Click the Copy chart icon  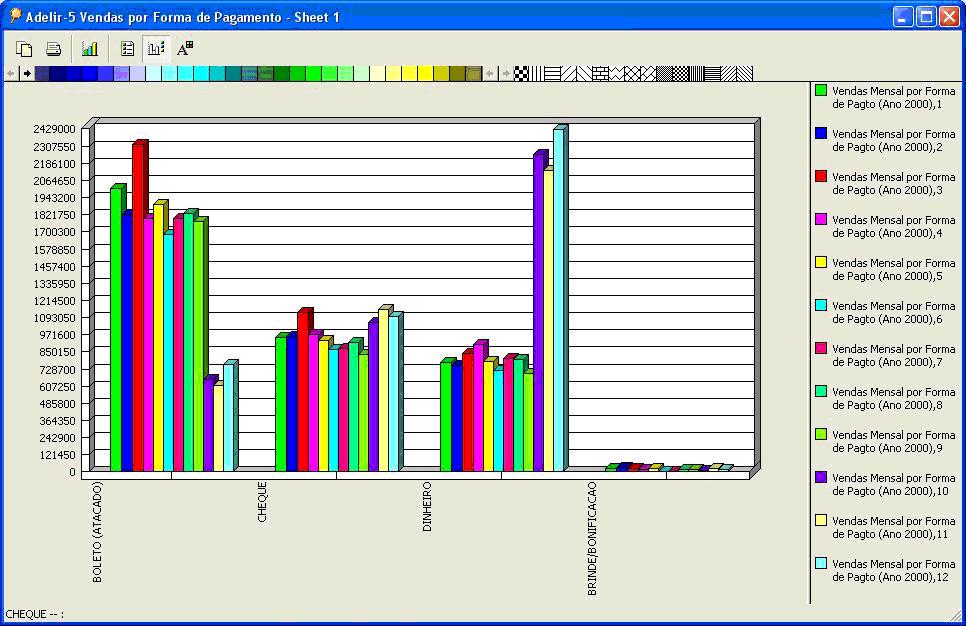pos(24,48)
